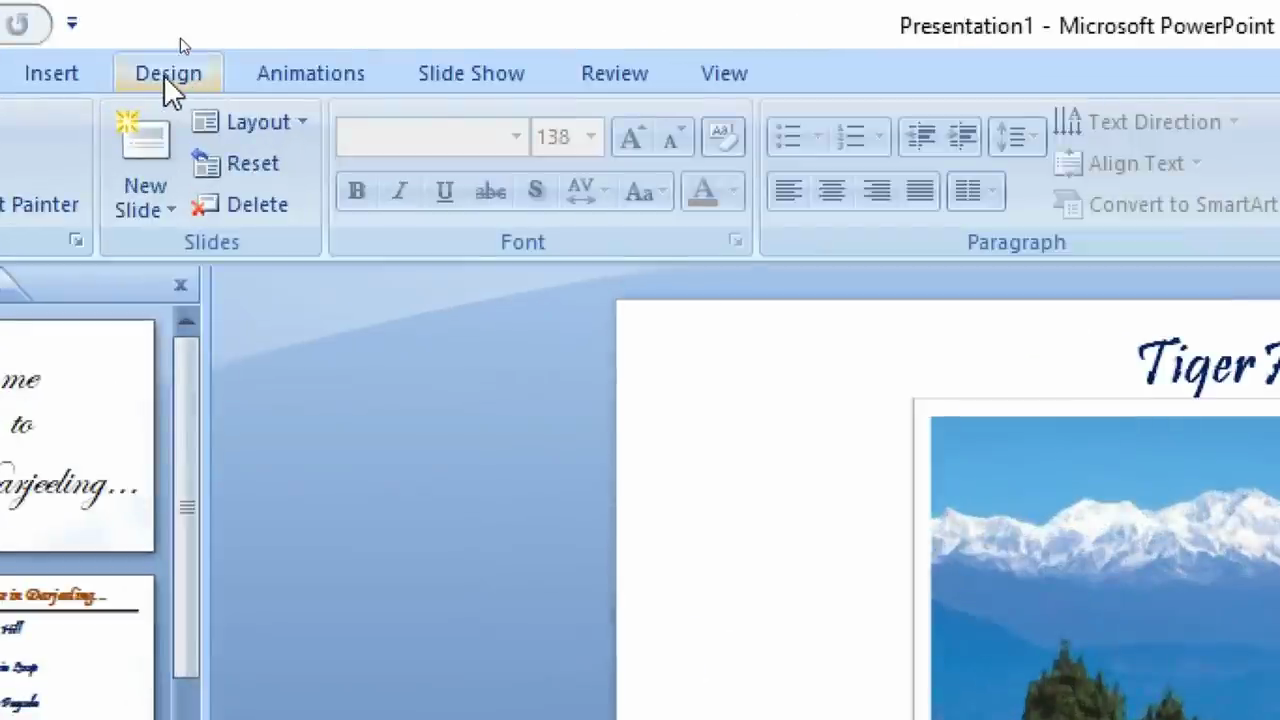
Task: Select the Welcome to Darjeeling slide thumbnail
Action: [77, 436]
